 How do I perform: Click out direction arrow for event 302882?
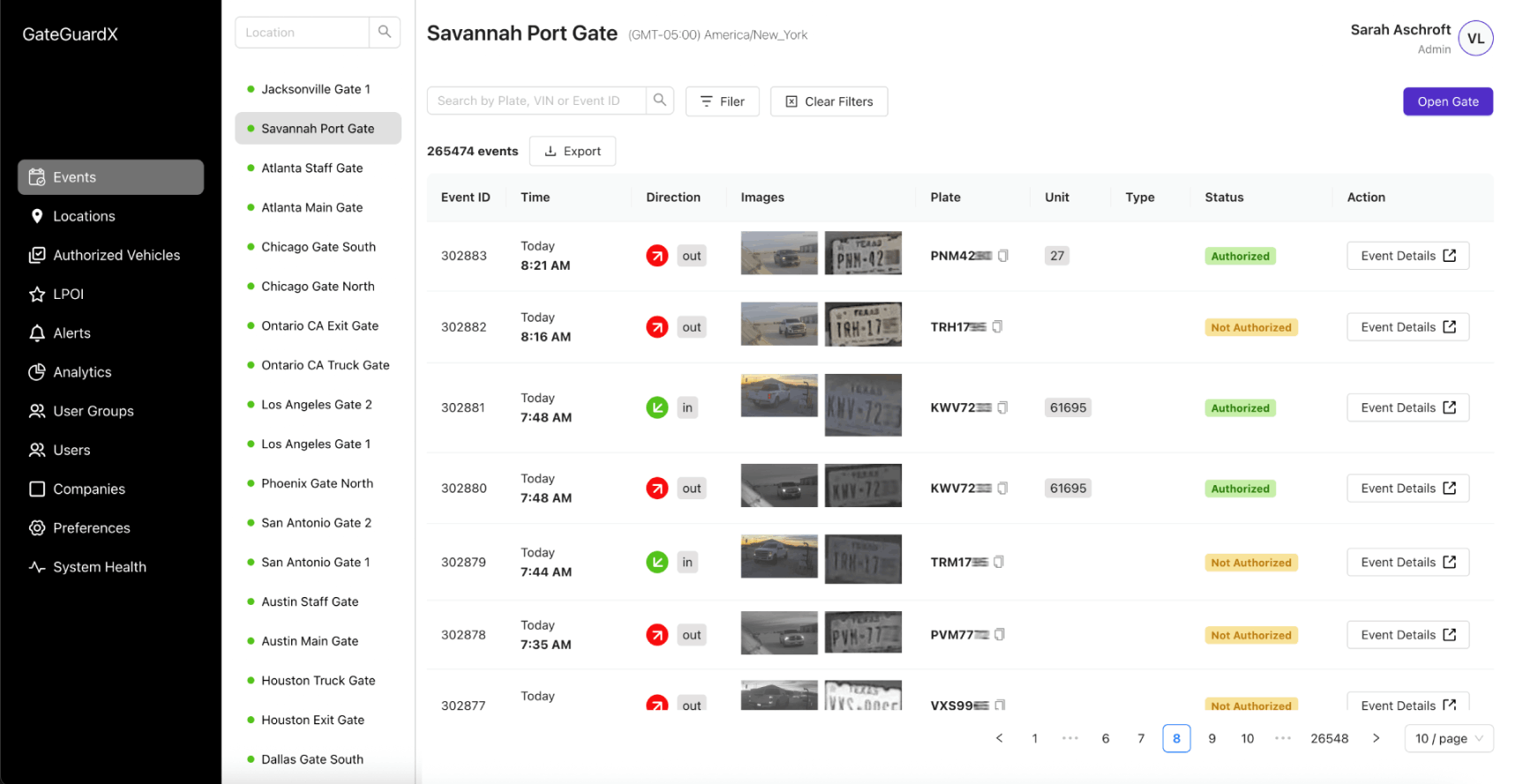click(x=657, y=327)
